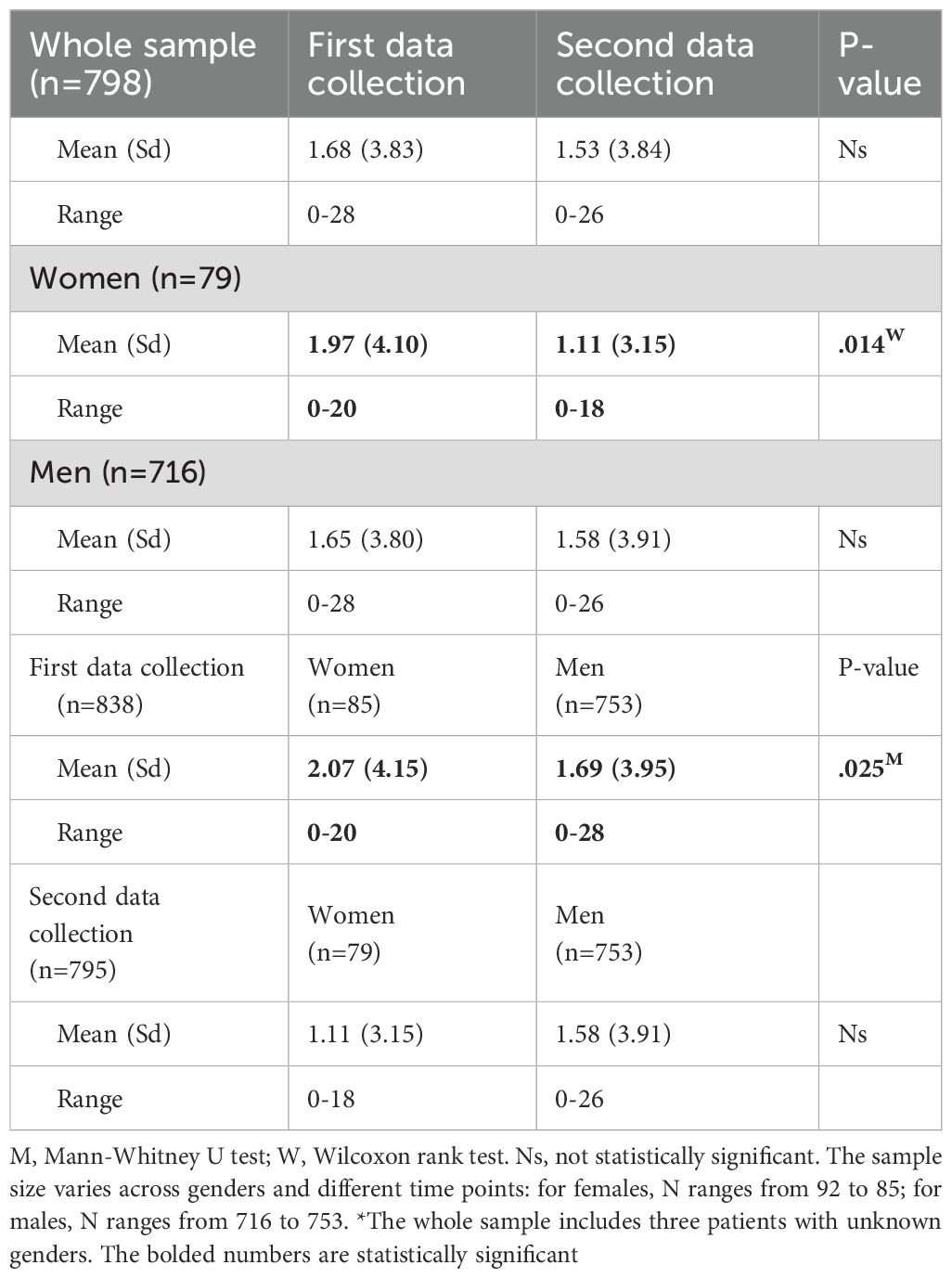Click the top-right 'P-value' column header
Screen dimensions: 952x1278
[878, 63]
